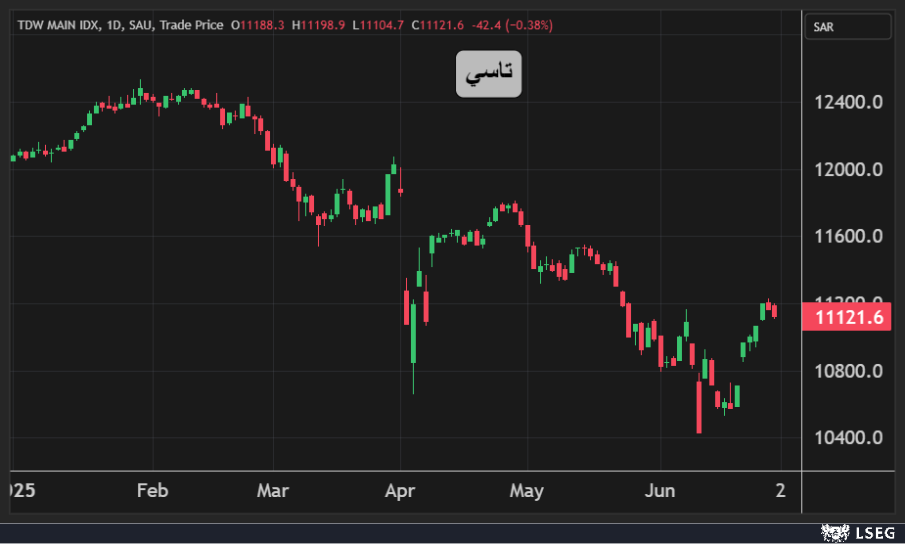This screenshot has width=905, height=544.
Task: Click the May marker on time axis
Action: tap(526, 491)
